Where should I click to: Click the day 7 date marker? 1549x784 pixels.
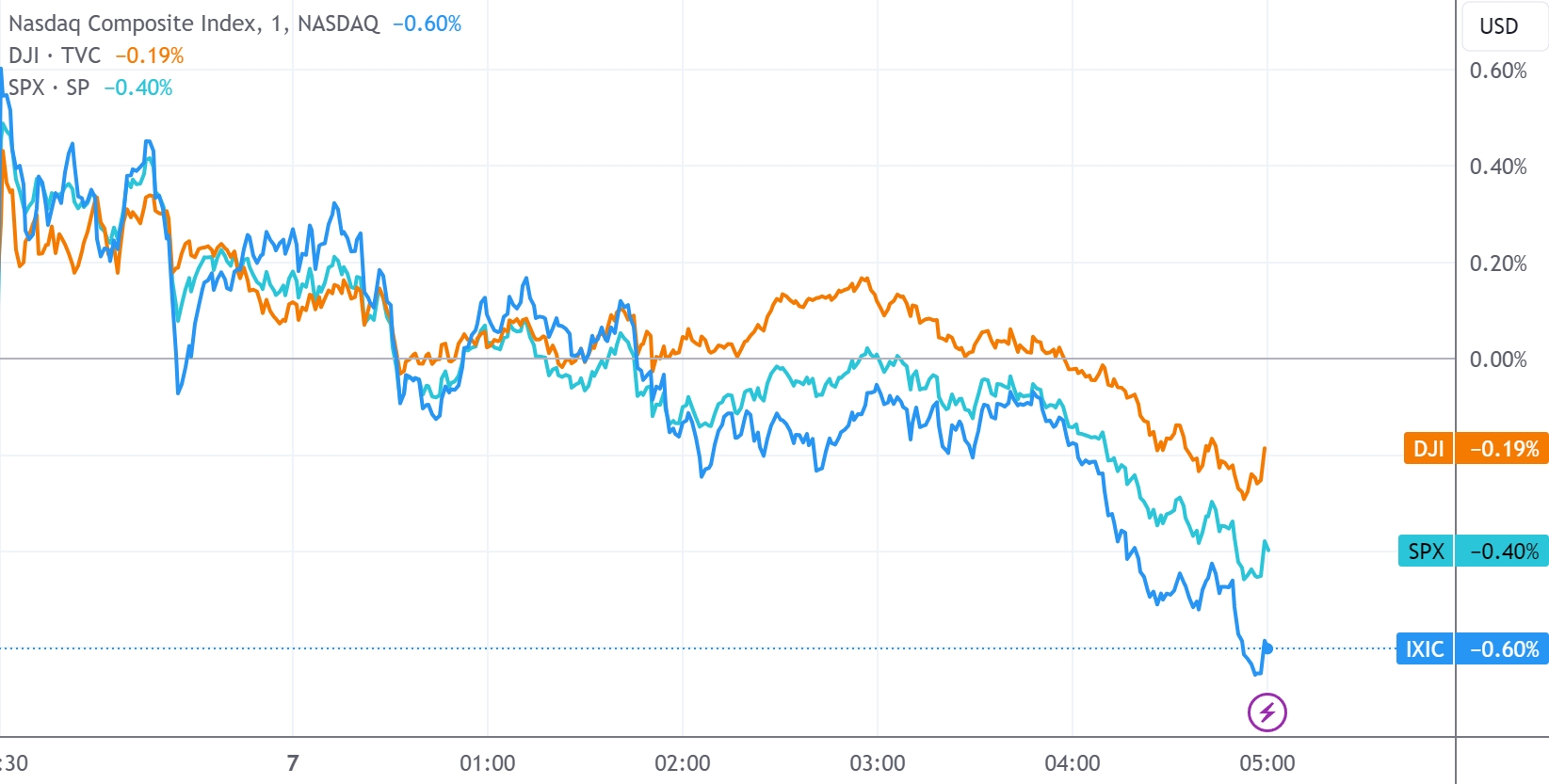(x=293, y=763)
